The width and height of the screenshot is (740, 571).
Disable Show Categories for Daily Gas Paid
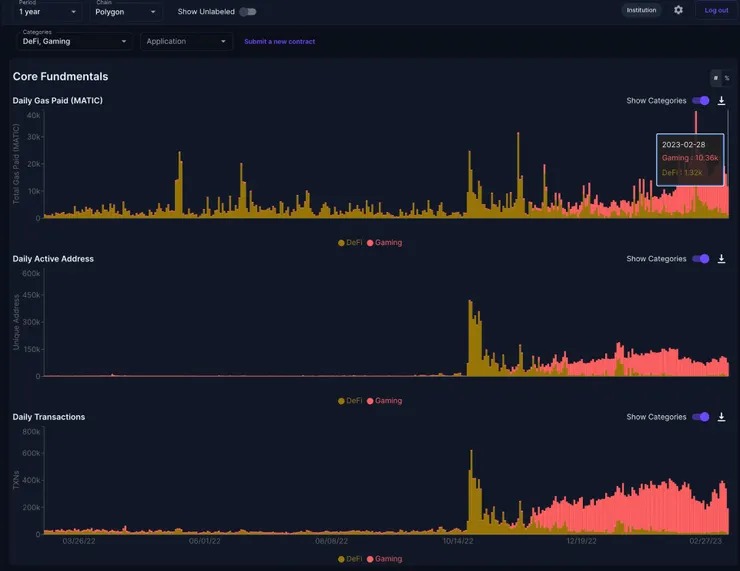pyautogui.click(x=701, y=101)
